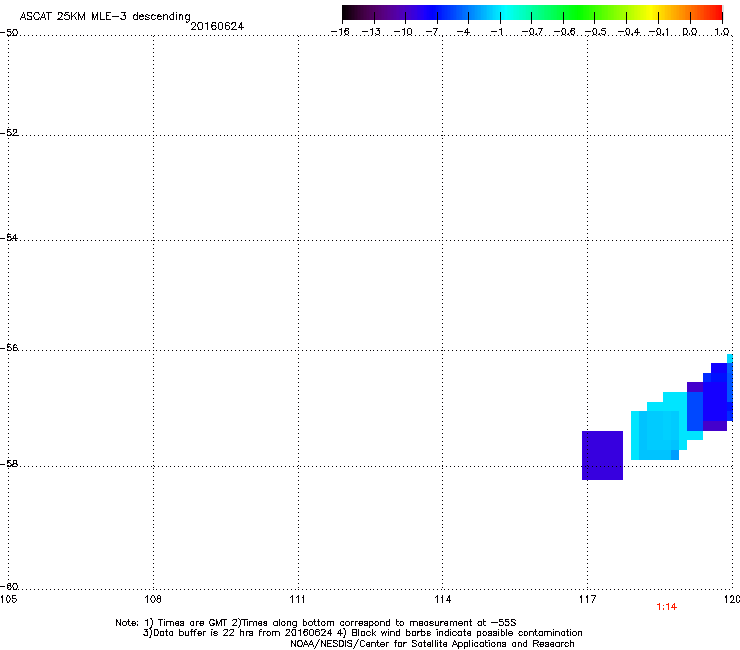Click the red '1:14' swath time label
The image size is (740, 650).
coord(666,607)
